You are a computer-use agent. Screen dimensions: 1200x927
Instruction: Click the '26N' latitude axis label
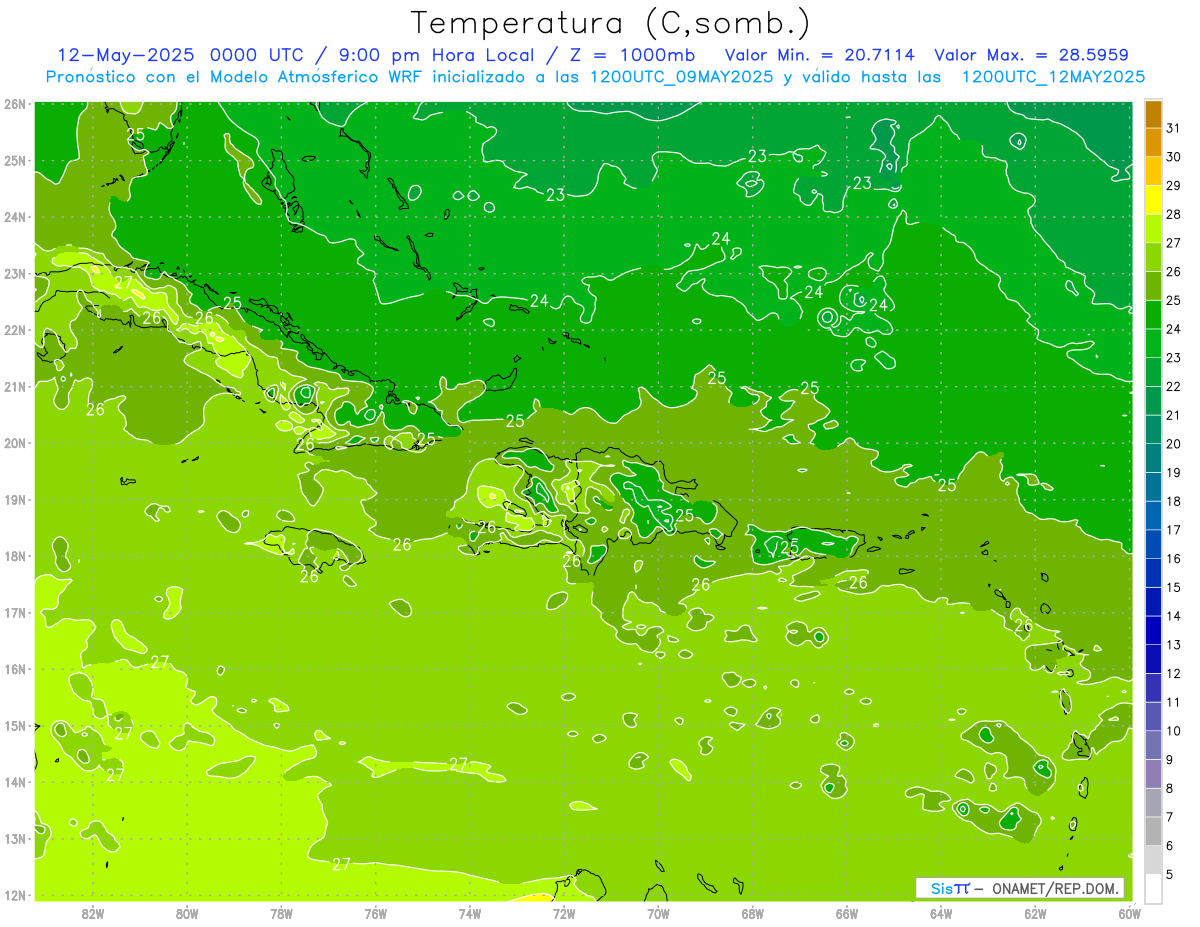(x=15, y=104)
